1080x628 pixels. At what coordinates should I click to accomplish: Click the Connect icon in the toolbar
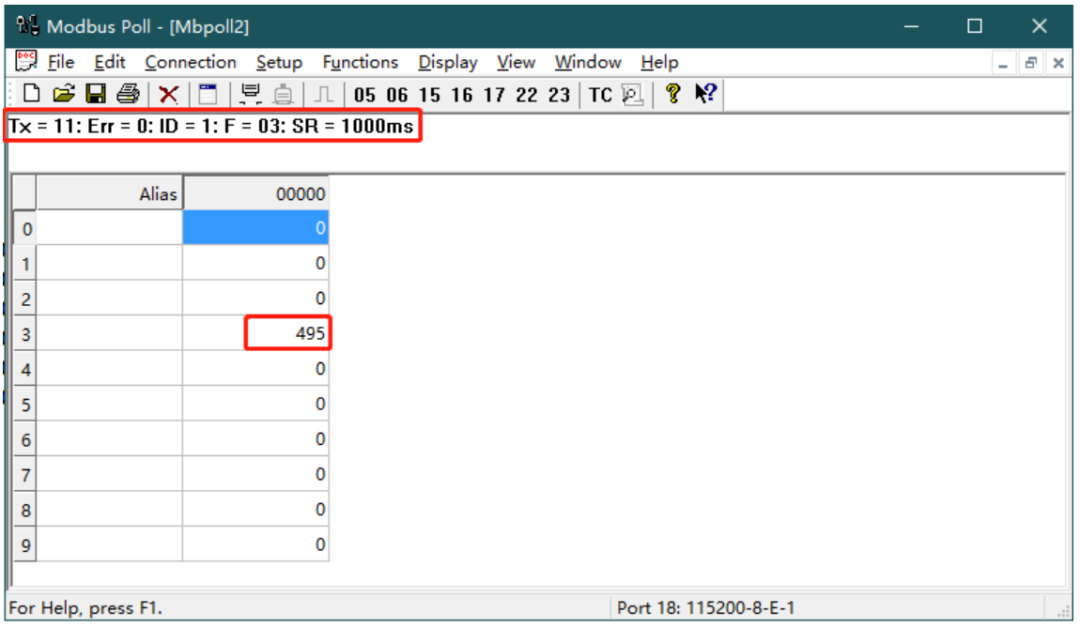(250, 94)
